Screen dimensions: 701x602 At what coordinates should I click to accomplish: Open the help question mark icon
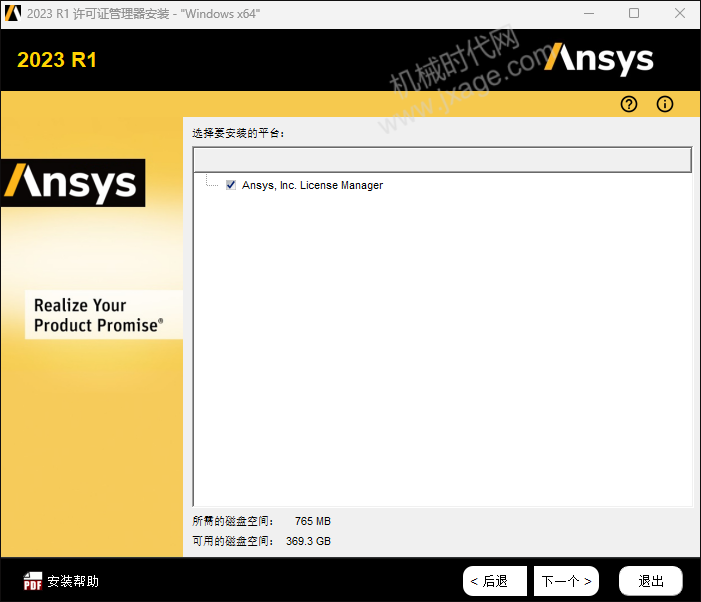coord(629,104)
